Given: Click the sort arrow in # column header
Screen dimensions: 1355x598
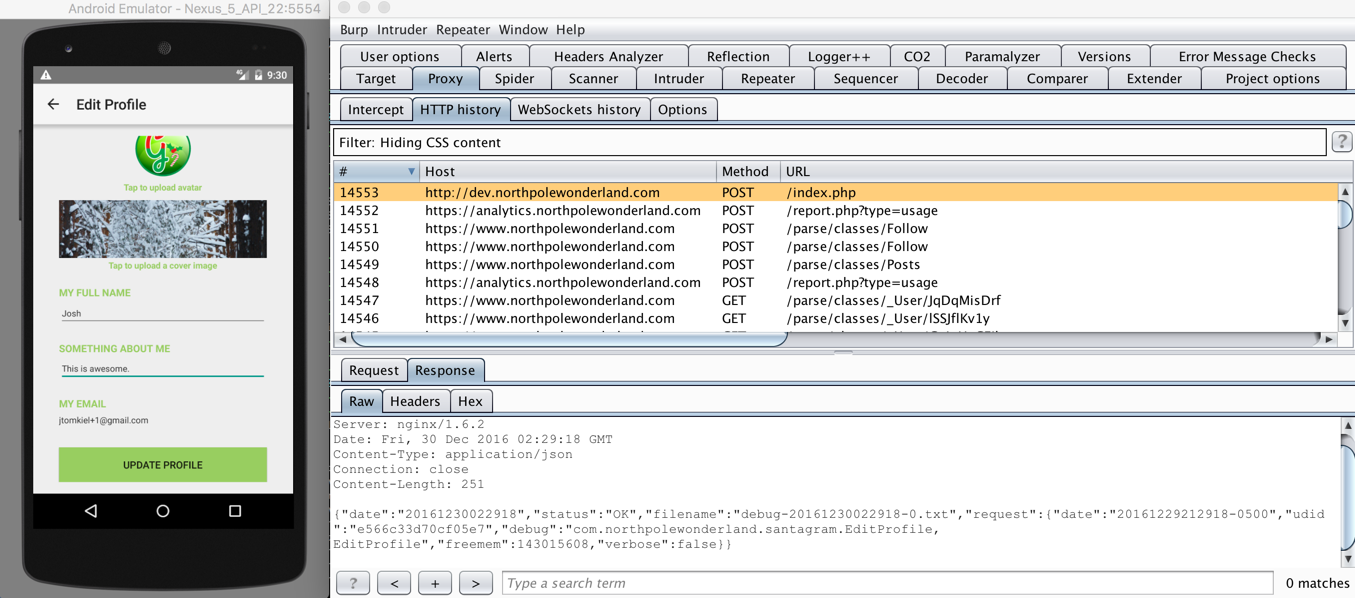Looking at the screenshot, I should pyautogui.click(x=410, y=172).
